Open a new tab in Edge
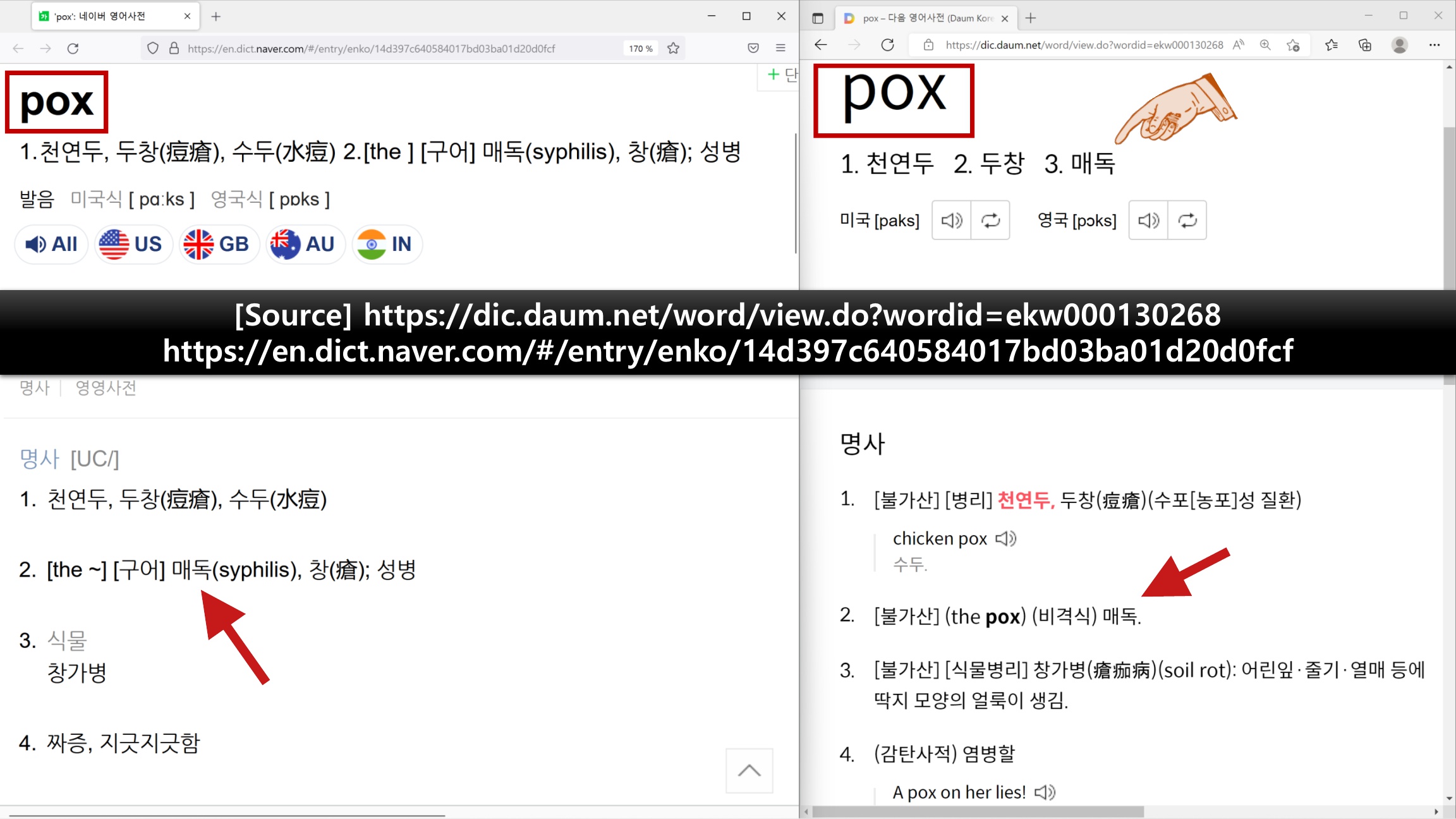1456x819 pixels. pyautogui.click(x=1031, y=18)
